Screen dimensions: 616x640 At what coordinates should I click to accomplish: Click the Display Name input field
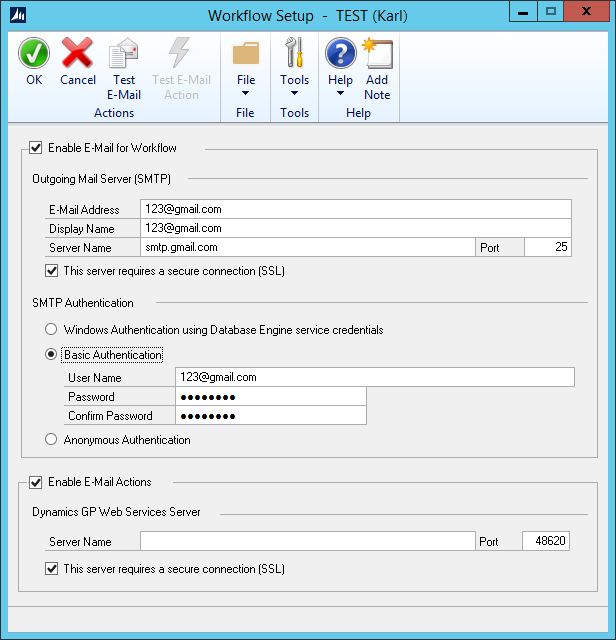pos(356,228)
